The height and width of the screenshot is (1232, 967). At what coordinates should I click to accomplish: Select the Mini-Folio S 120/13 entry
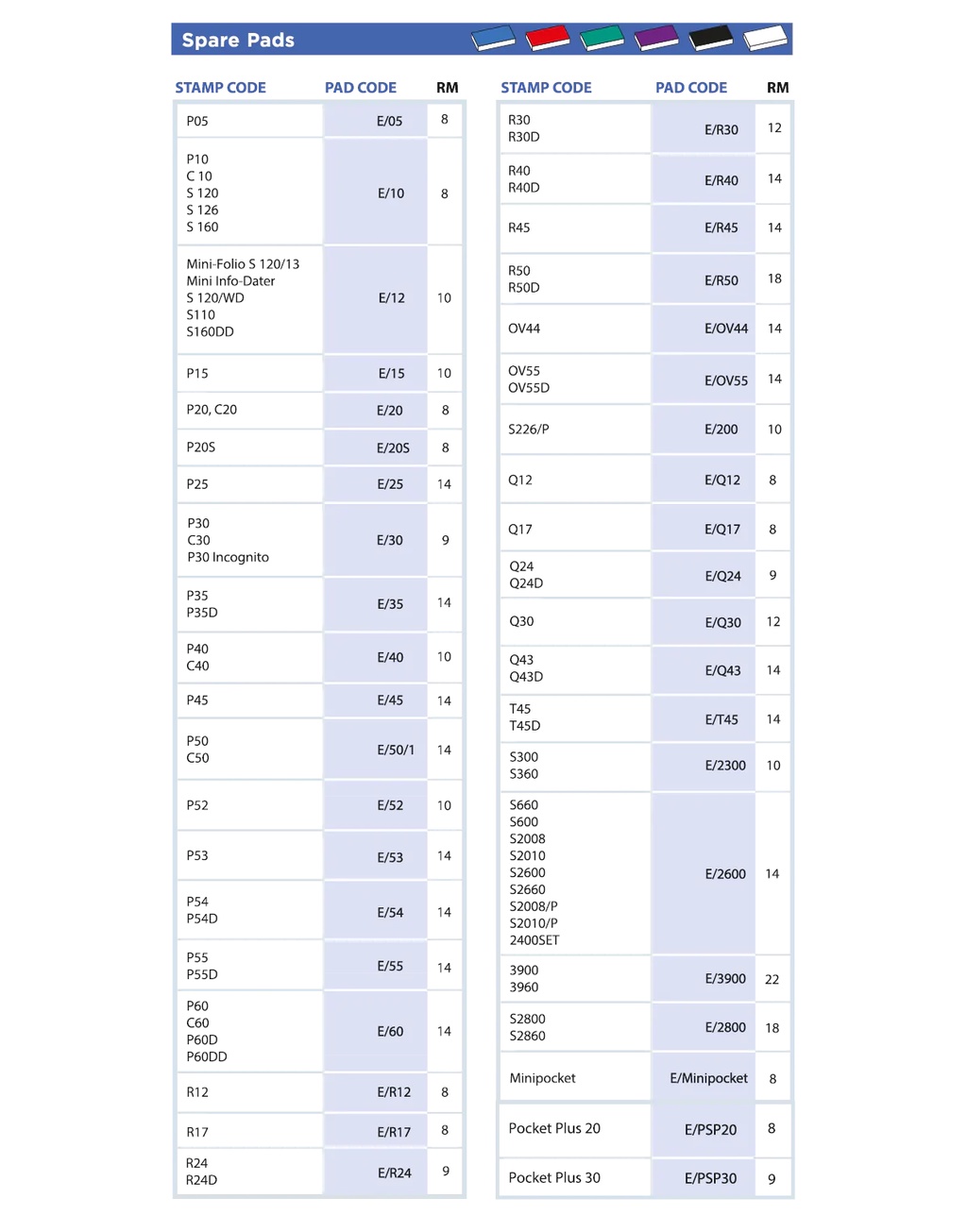[x=243, y=264]
